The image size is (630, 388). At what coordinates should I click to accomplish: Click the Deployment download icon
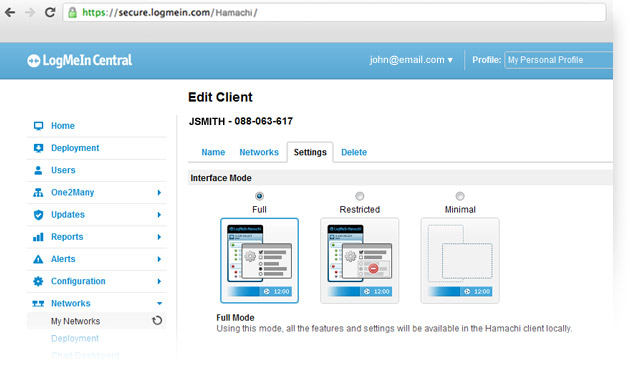point(38,148)
